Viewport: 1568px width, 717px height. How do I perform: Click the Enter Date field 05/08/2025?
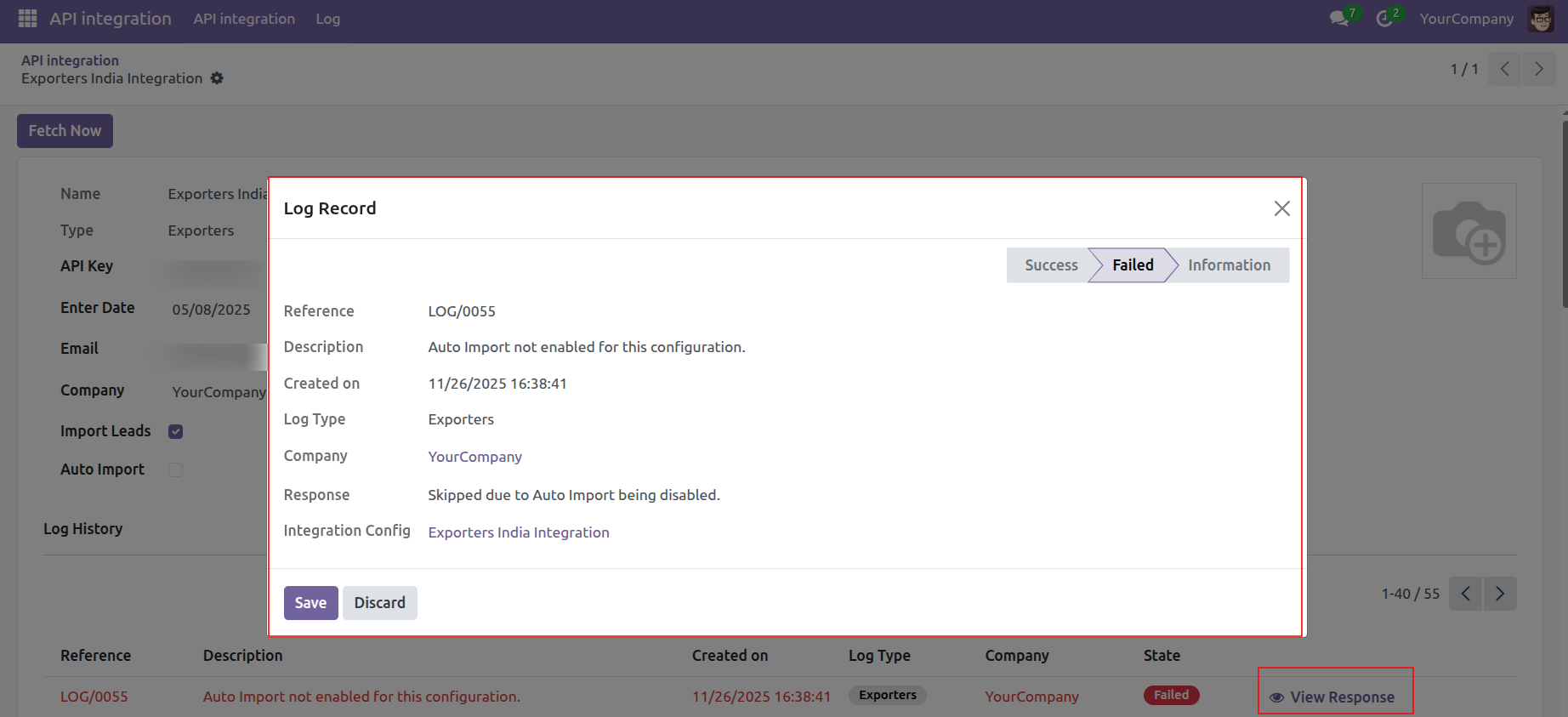(x=211, y=310)
